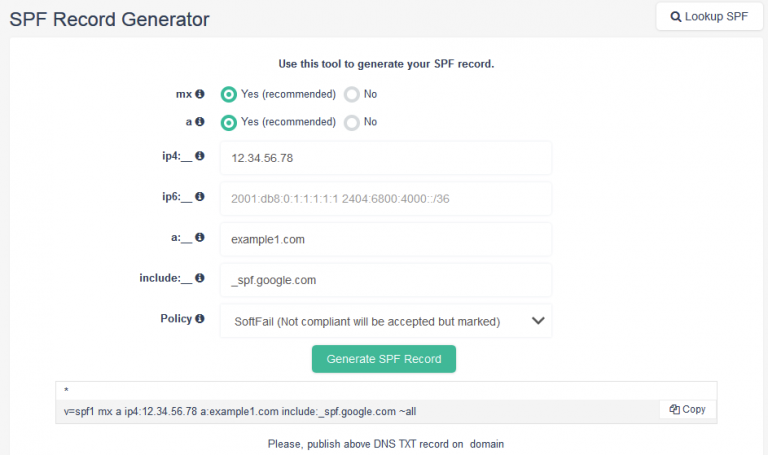Show the include:__ help info icon
This screenshot has height=455, width=768.
click(x=199, y=278)
